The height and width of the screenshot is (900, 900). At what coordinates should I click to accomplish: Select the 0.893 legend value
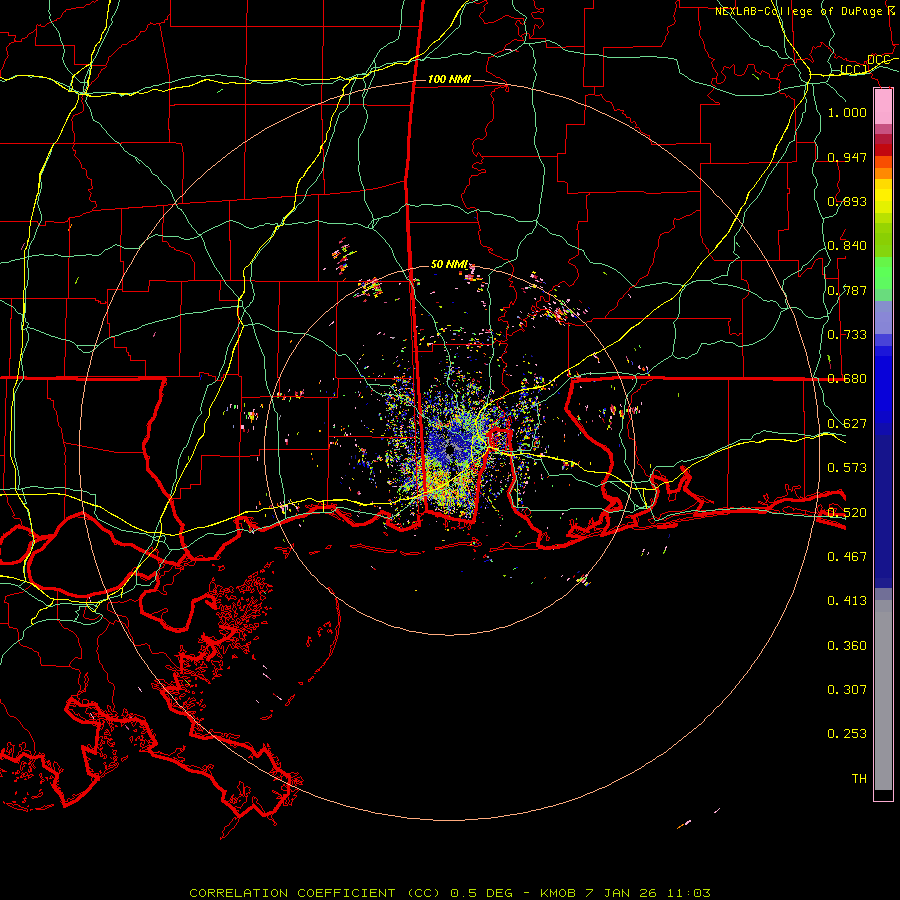[x=847, y=201]
